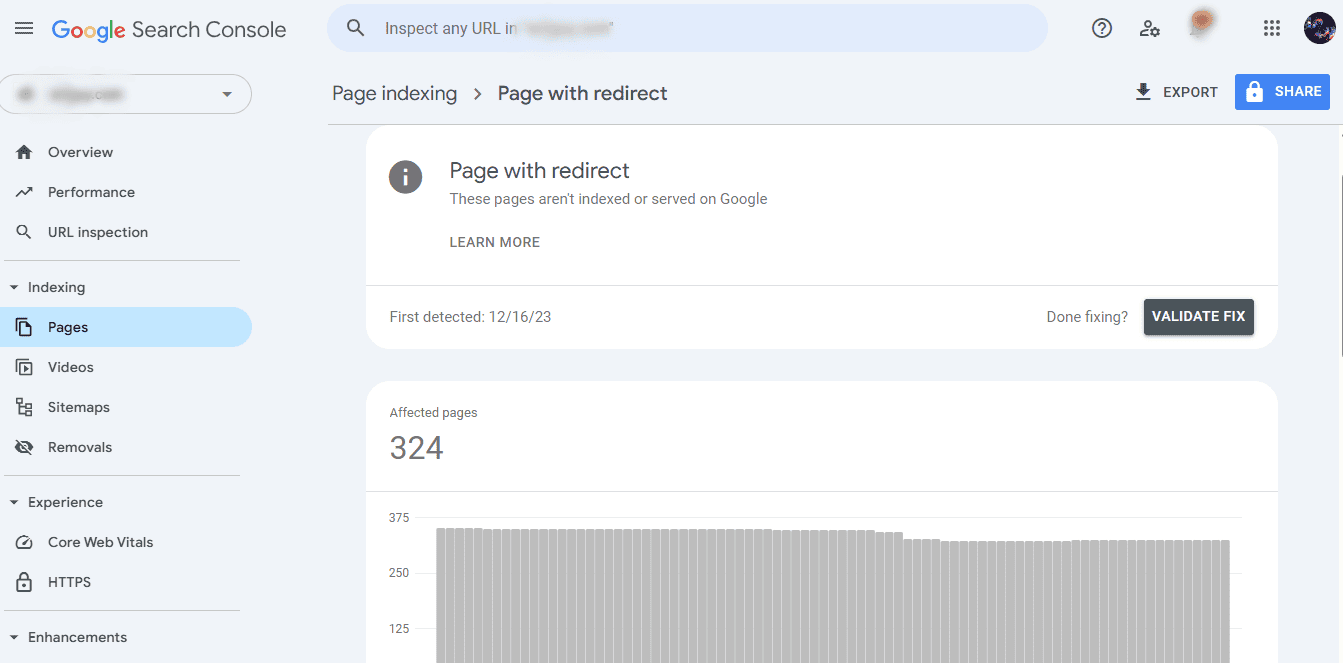Select the Videos menu item

tap(126, 367)
